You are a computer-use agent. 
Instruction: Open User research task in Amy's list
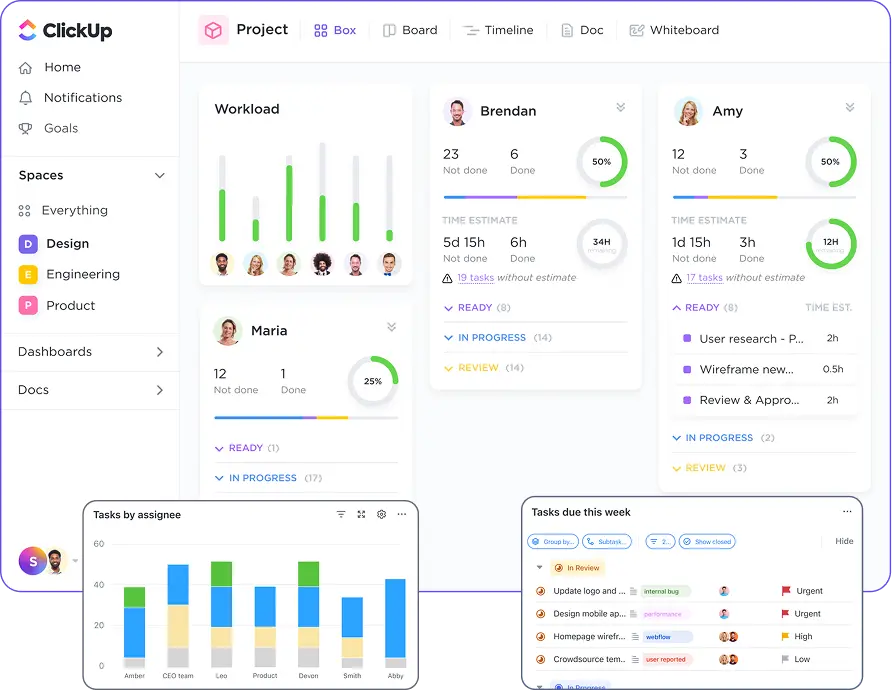pos(765,339)
